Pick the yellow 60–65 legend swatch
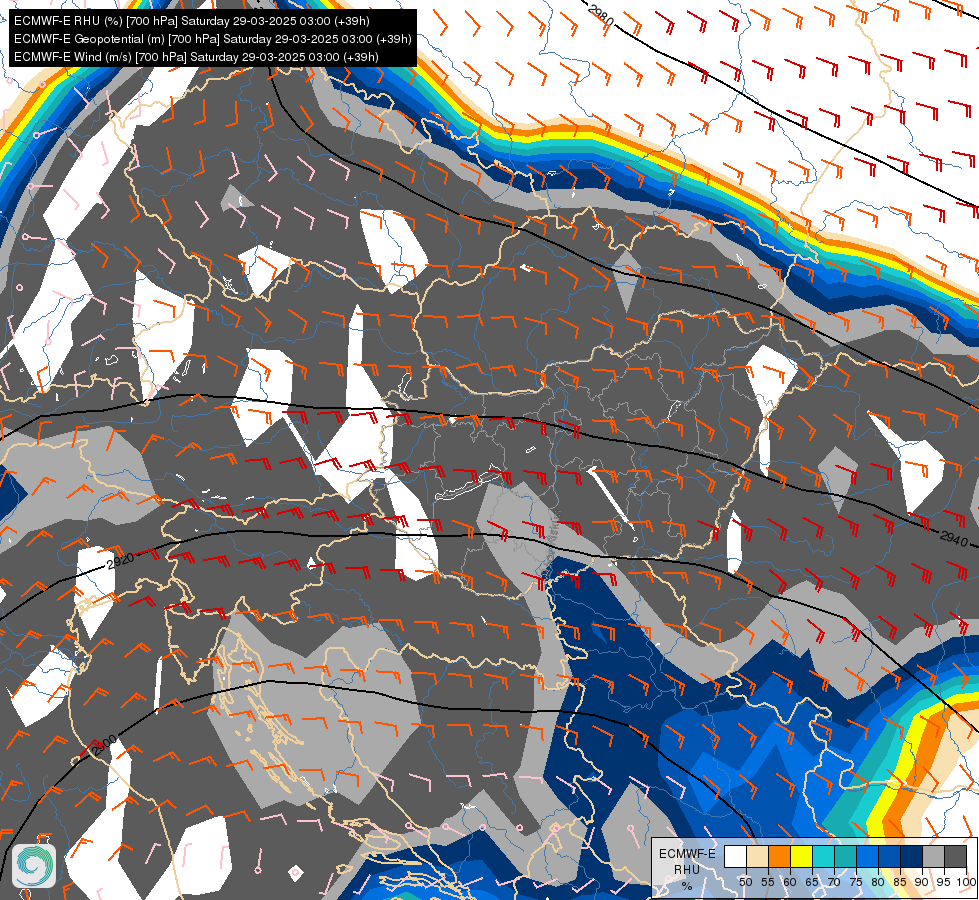 click(801, 856)
